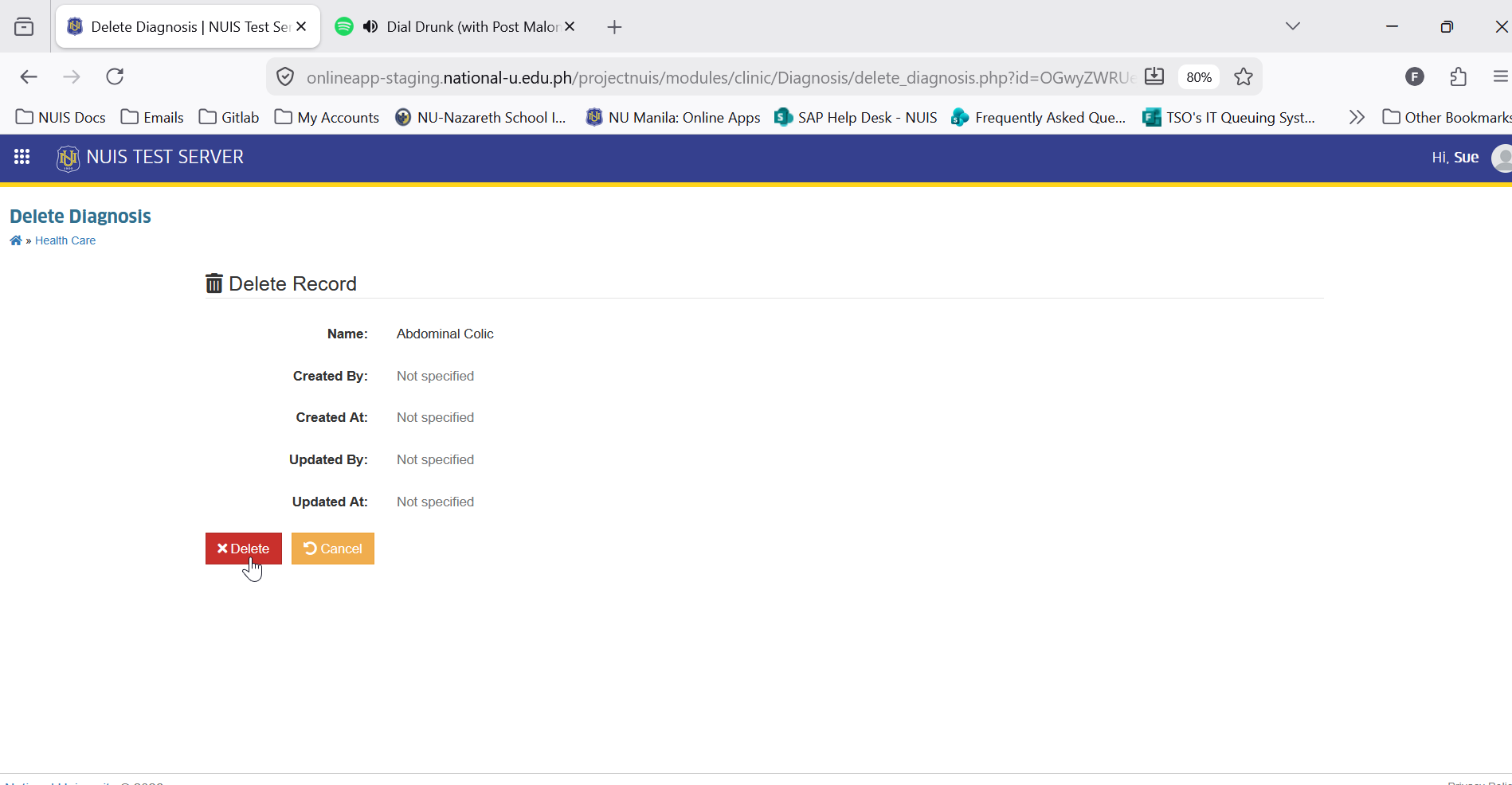
Task: Show more bookmarks with double chevron
Action: [1357, 117]
